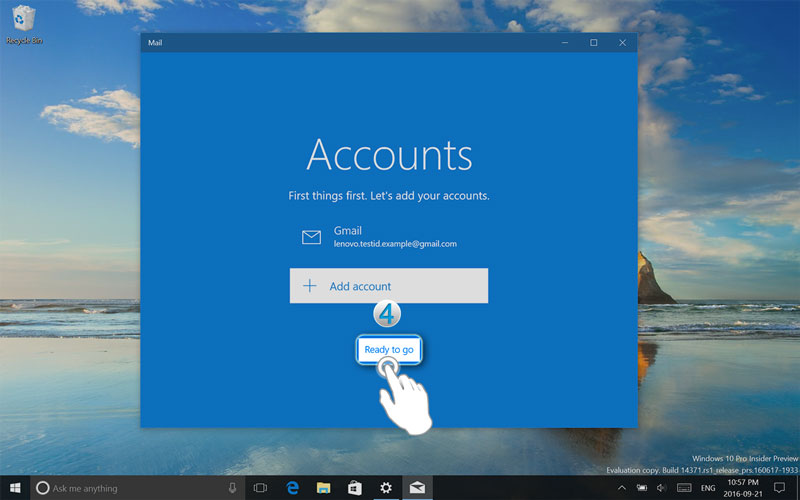The image size is (800, 500).
Task: Open the Action Center notifications icon
Action: (779, 488)
